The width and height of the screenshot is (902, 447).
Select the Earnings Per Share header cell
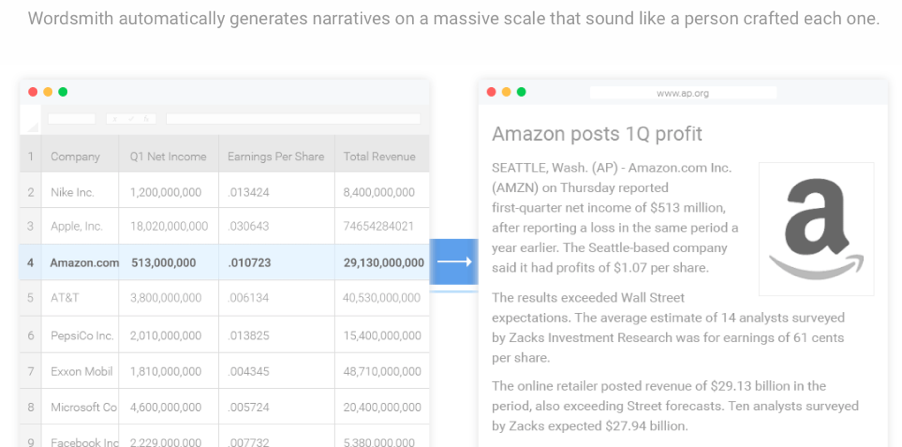(x=277, y=154)
